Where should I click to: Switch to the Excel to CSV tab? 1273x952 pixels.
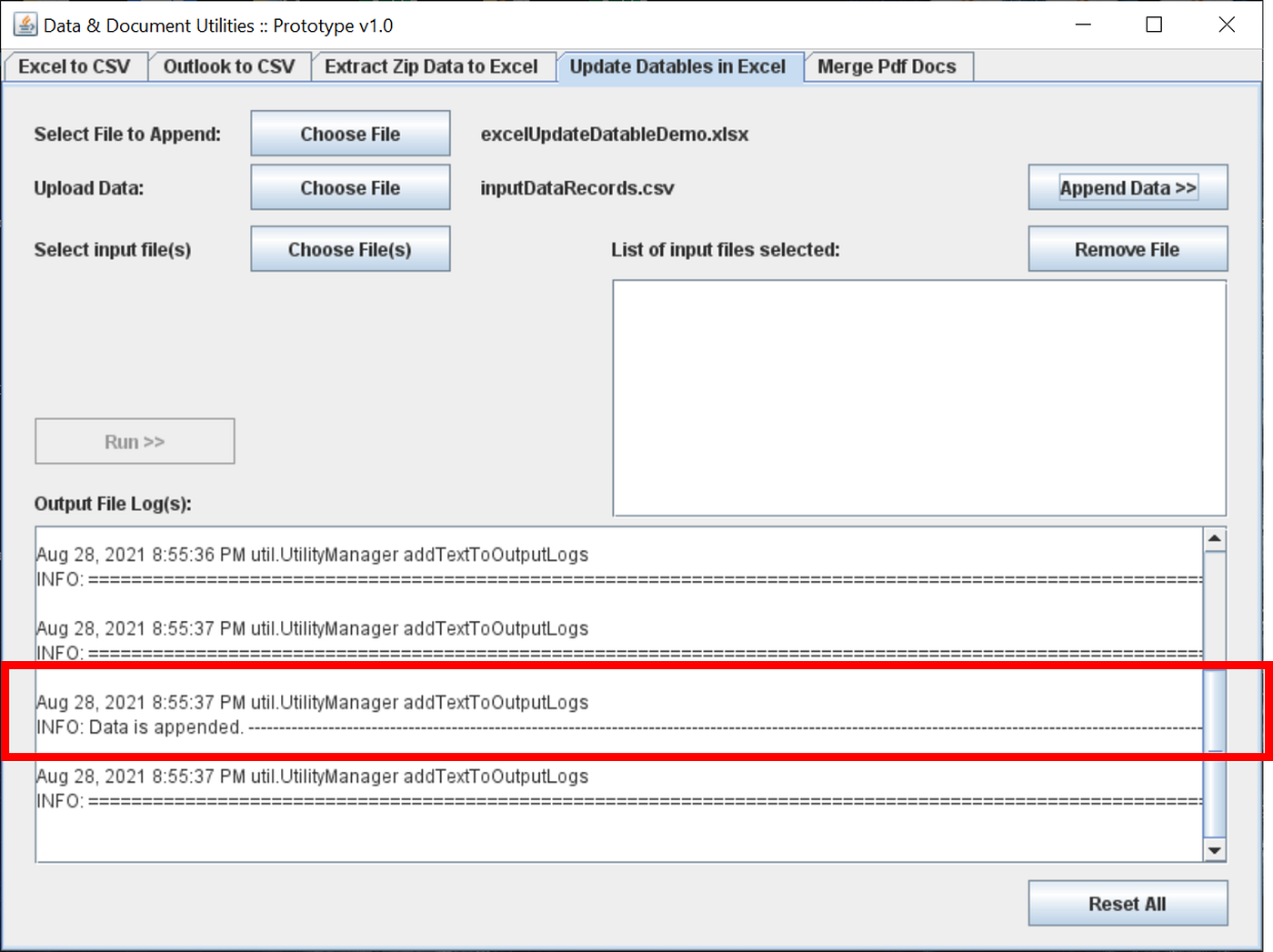[75, 65]
